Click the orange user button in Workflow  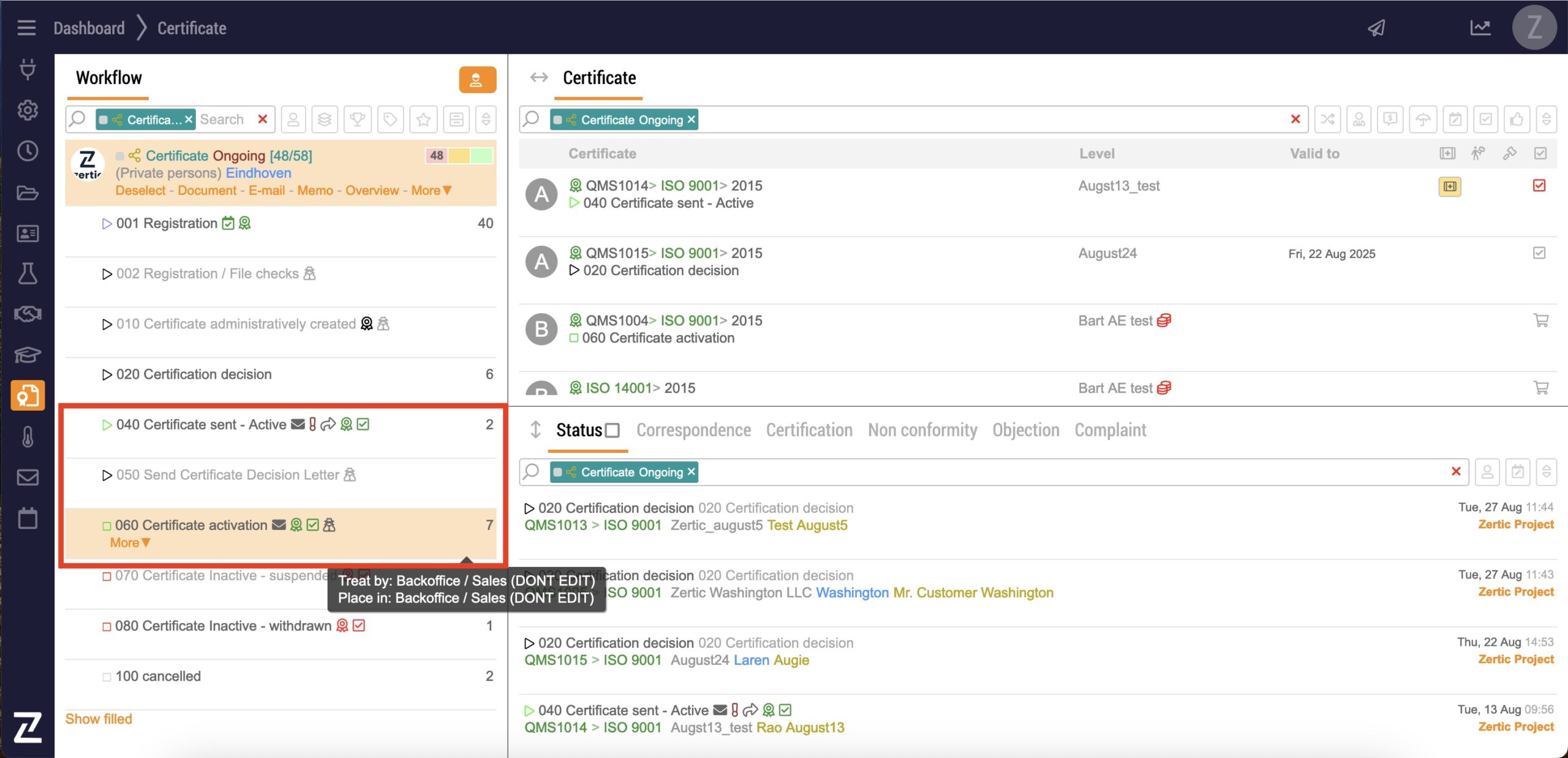point(477,80)
